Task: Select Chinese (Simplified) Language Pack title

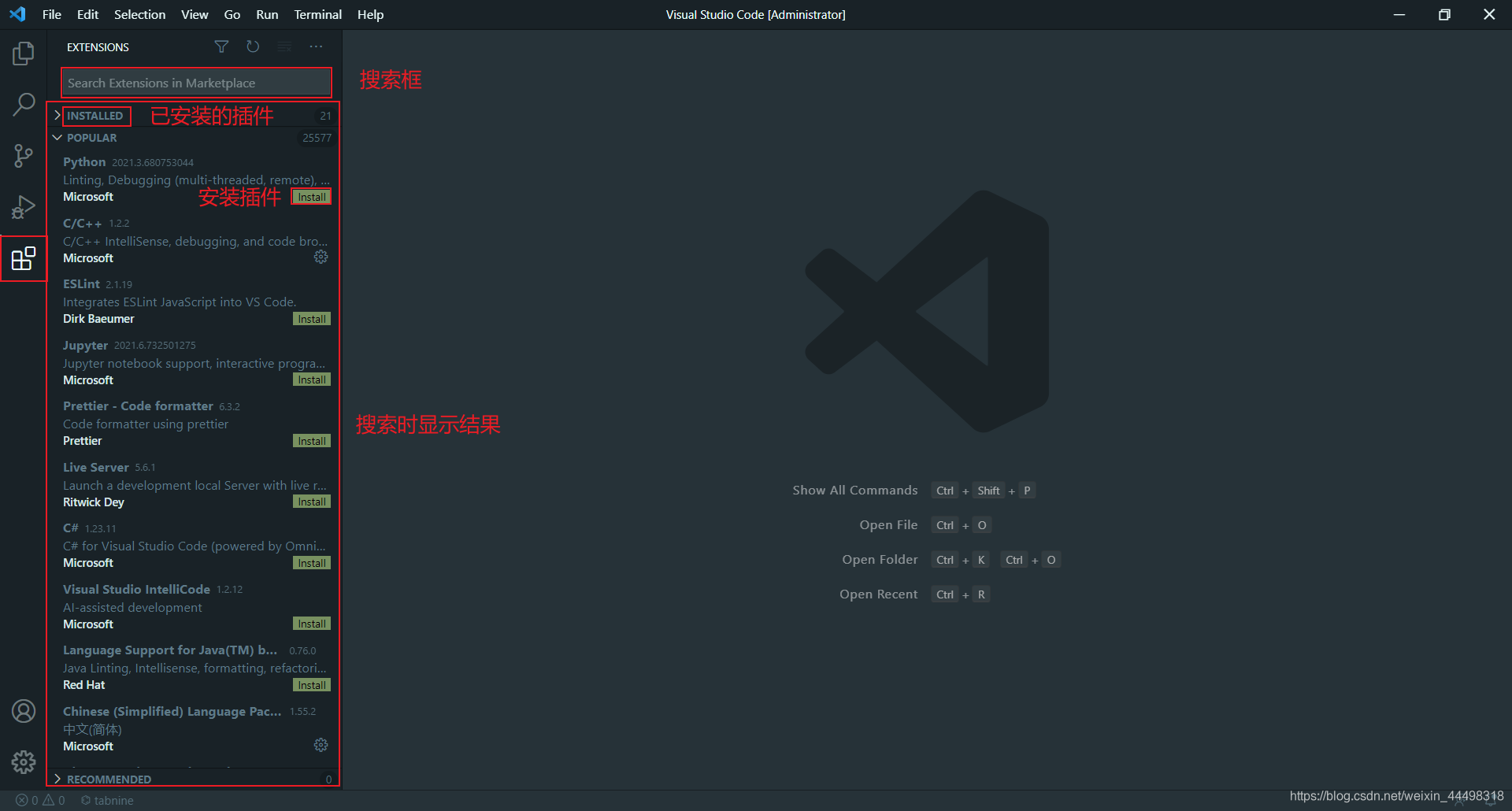Action: coord(172,711)
